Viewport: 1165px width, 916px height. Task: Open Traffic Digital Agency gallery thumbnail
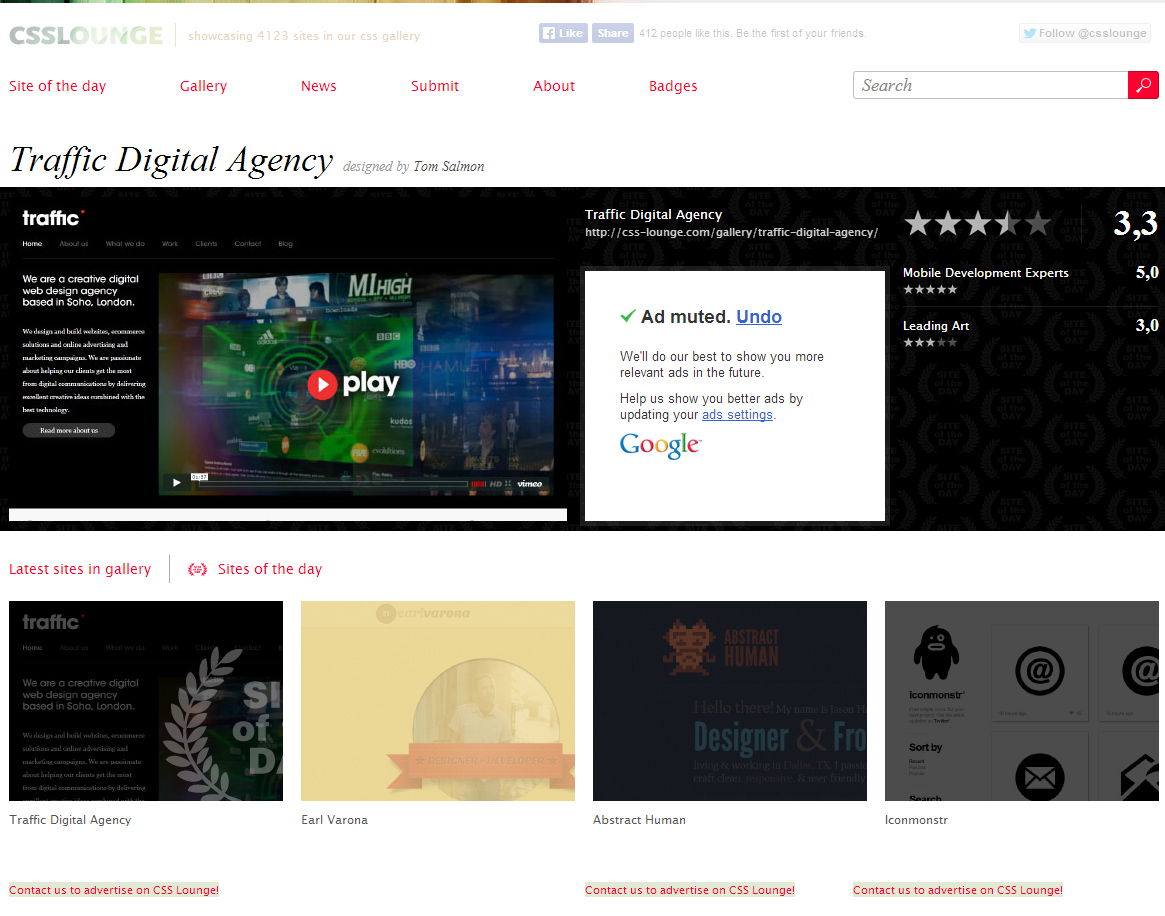click(x=146, y=701)
